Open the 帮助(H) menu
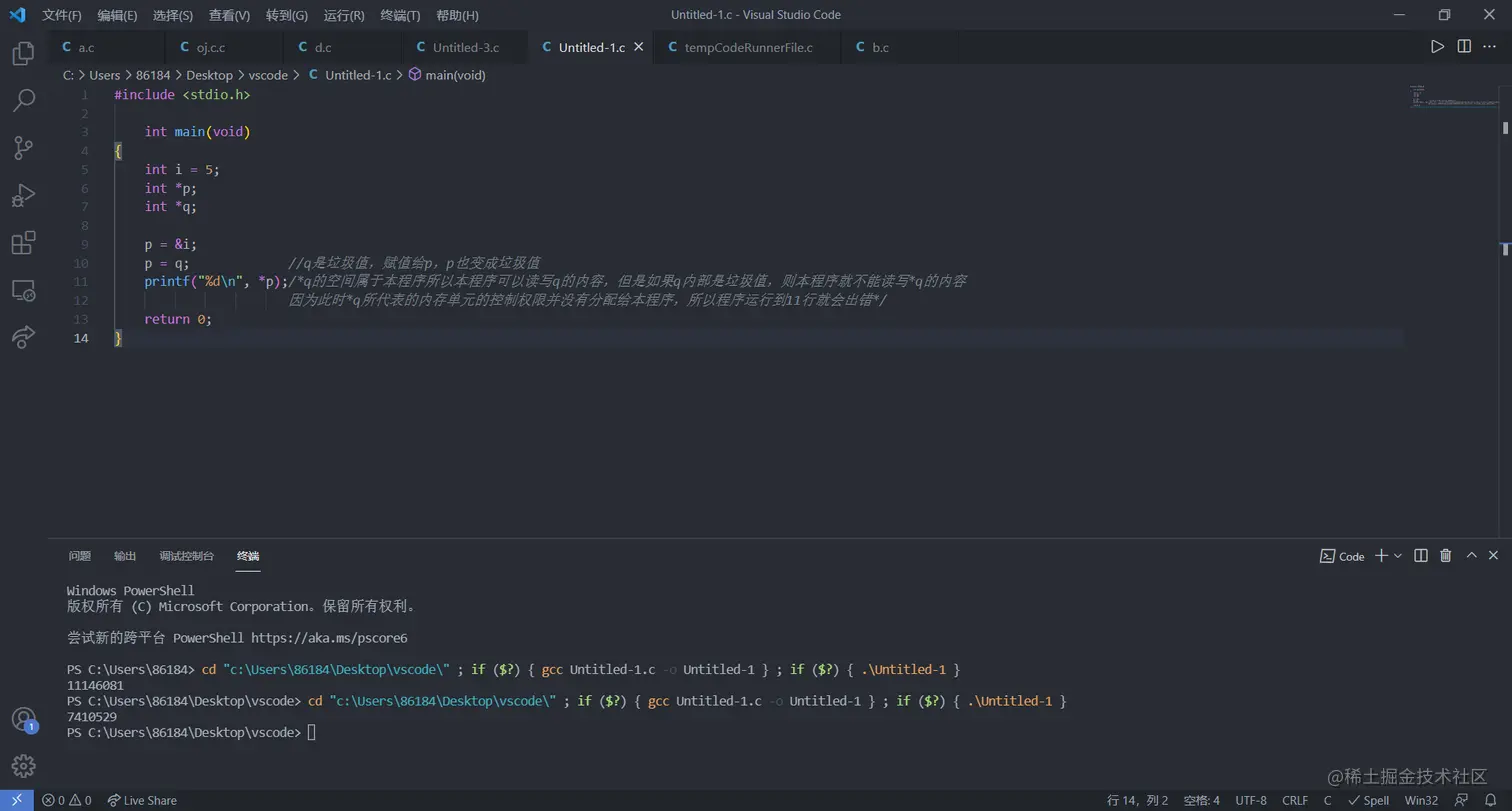The height and width of the screenshot is (811, 1512). tap(458, 15)
